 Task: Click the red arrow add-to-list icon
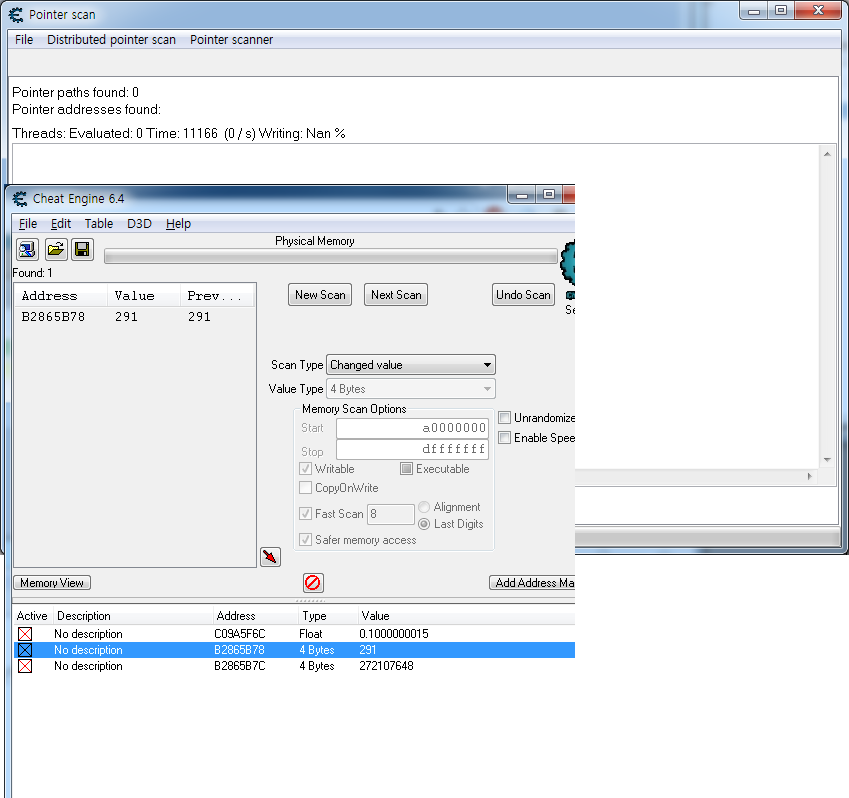[270, 557]
